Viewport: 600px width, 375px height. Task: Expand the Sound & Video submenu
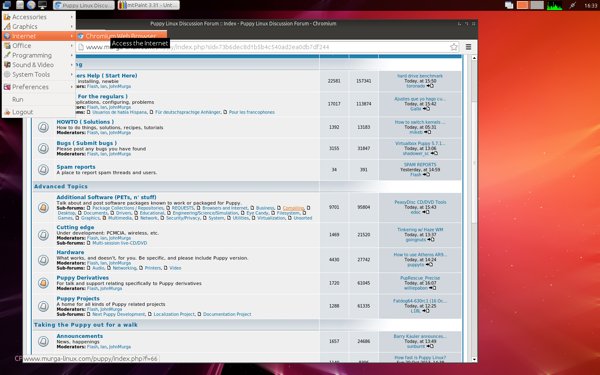[x=39, y=65]
